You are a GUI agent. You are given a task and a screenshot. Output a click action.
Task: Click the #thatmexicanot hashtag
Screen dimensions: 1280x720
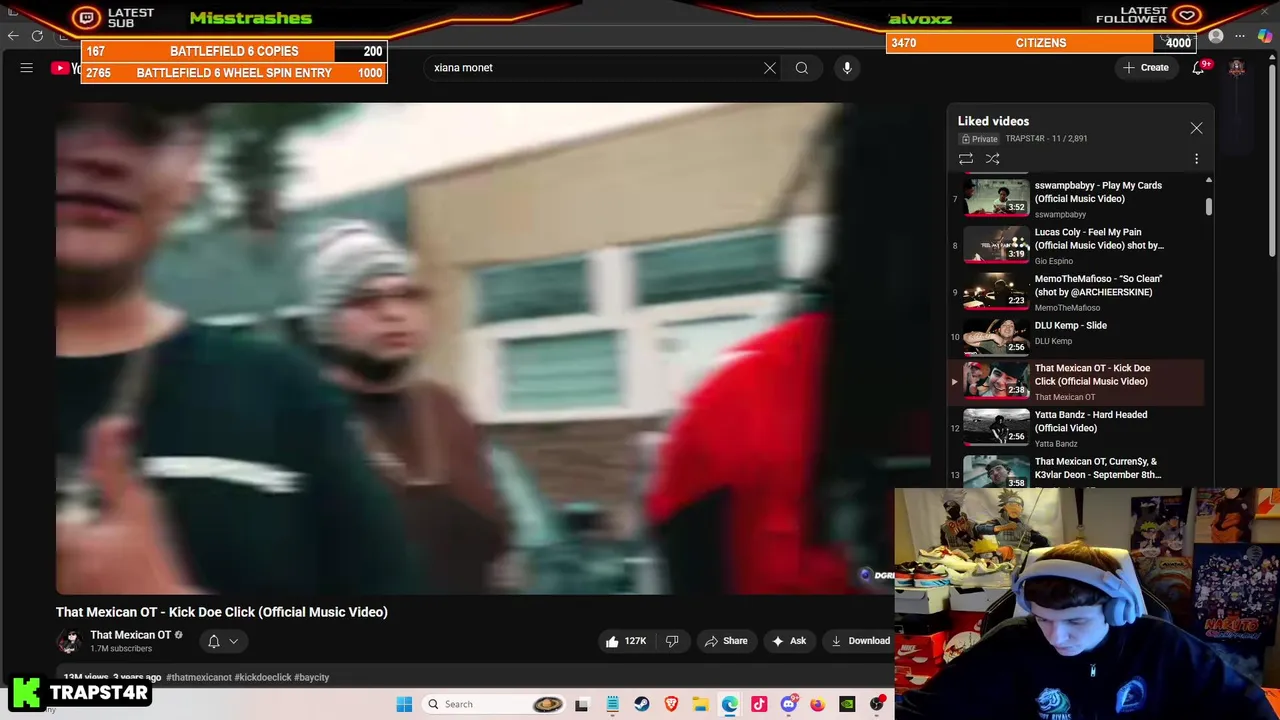[198, 677]
